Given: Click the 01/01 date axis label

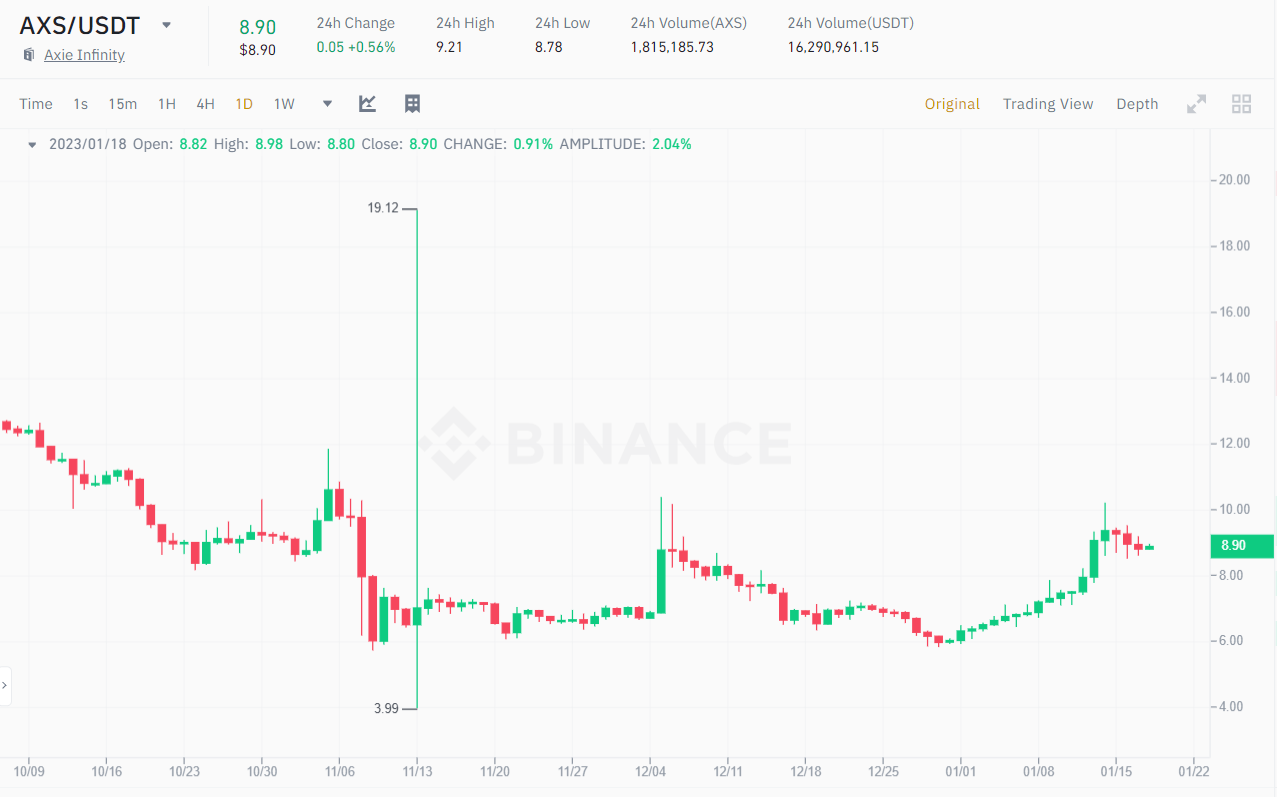Looking at the screenshot, I should pyautogui.click(x=960, y=771).
